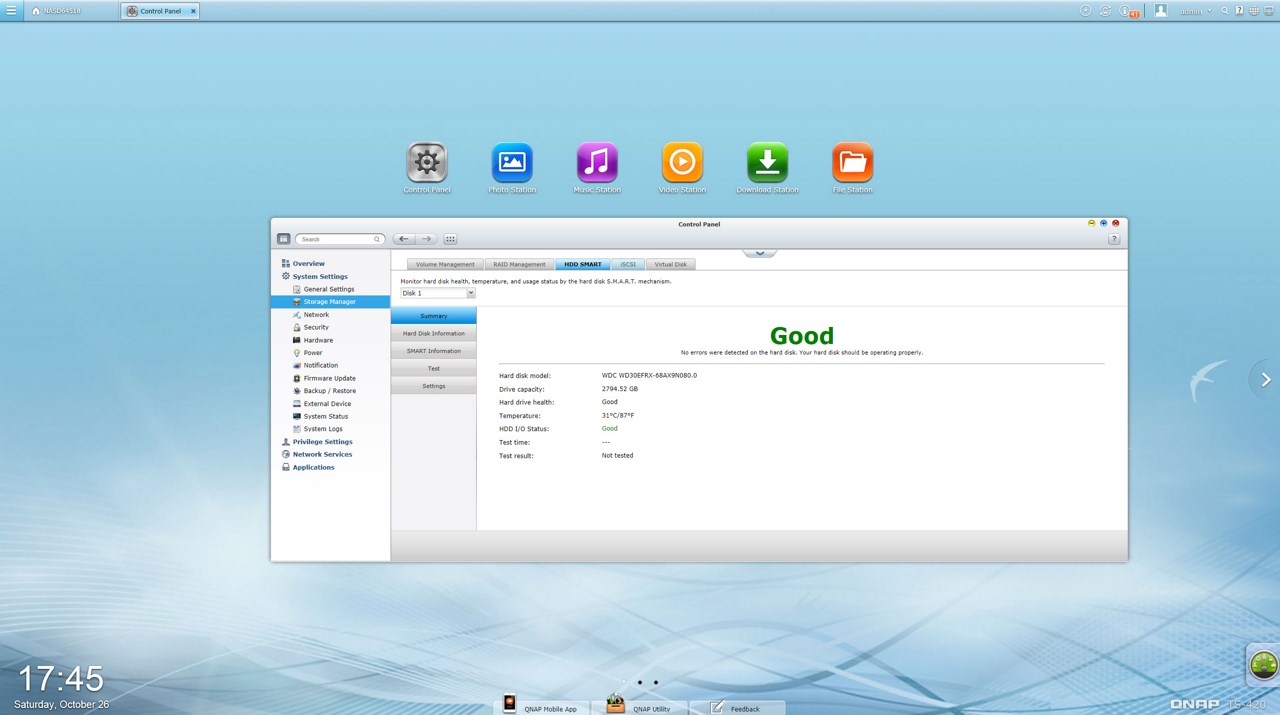Open the Settings side tab
The height and width of the screenshot is (715, 1280).
tap(434, 386)
